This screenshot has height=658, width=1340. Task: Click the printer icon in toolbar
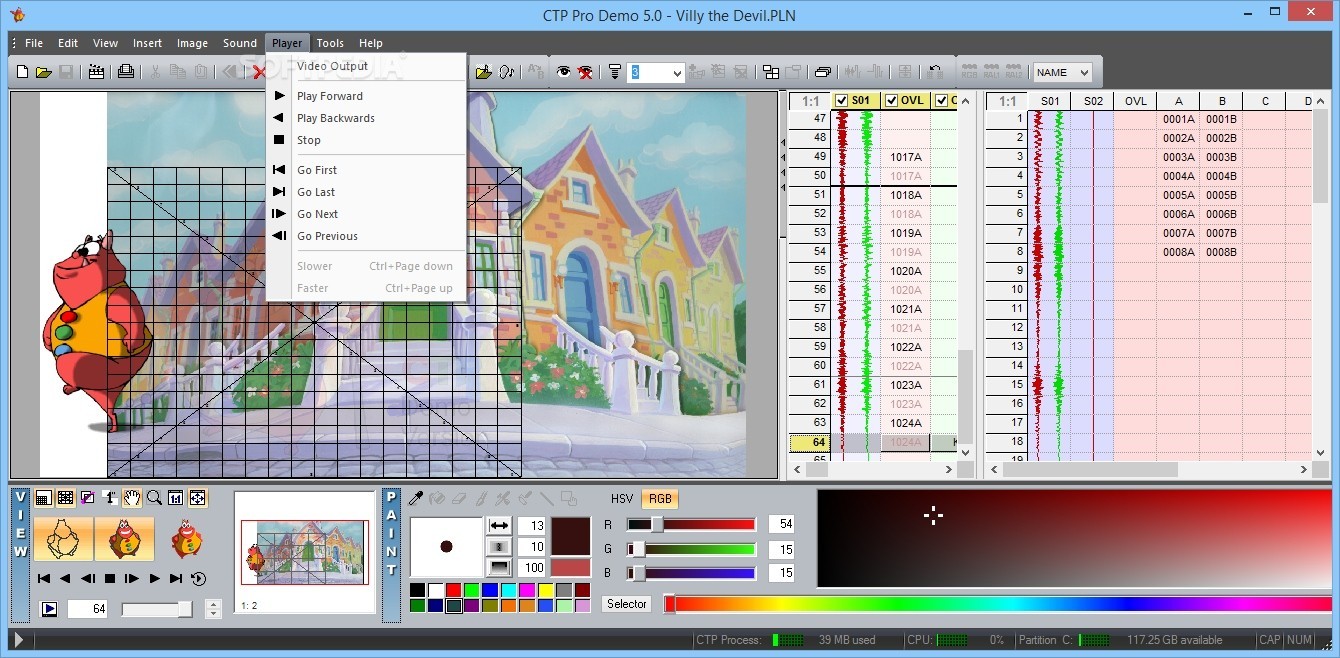125,72
